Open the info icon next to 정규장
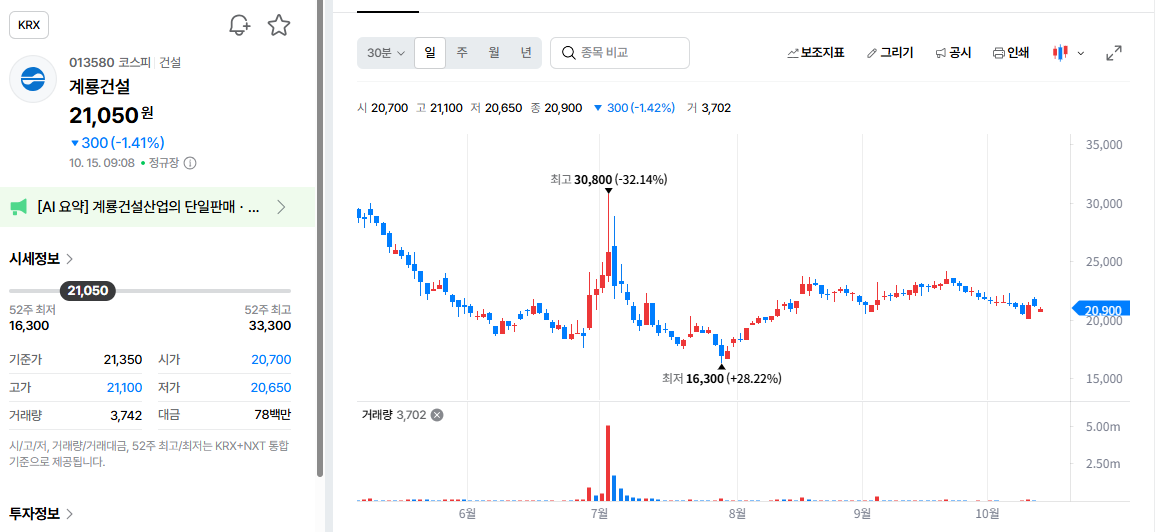 (x=190, y=163)
